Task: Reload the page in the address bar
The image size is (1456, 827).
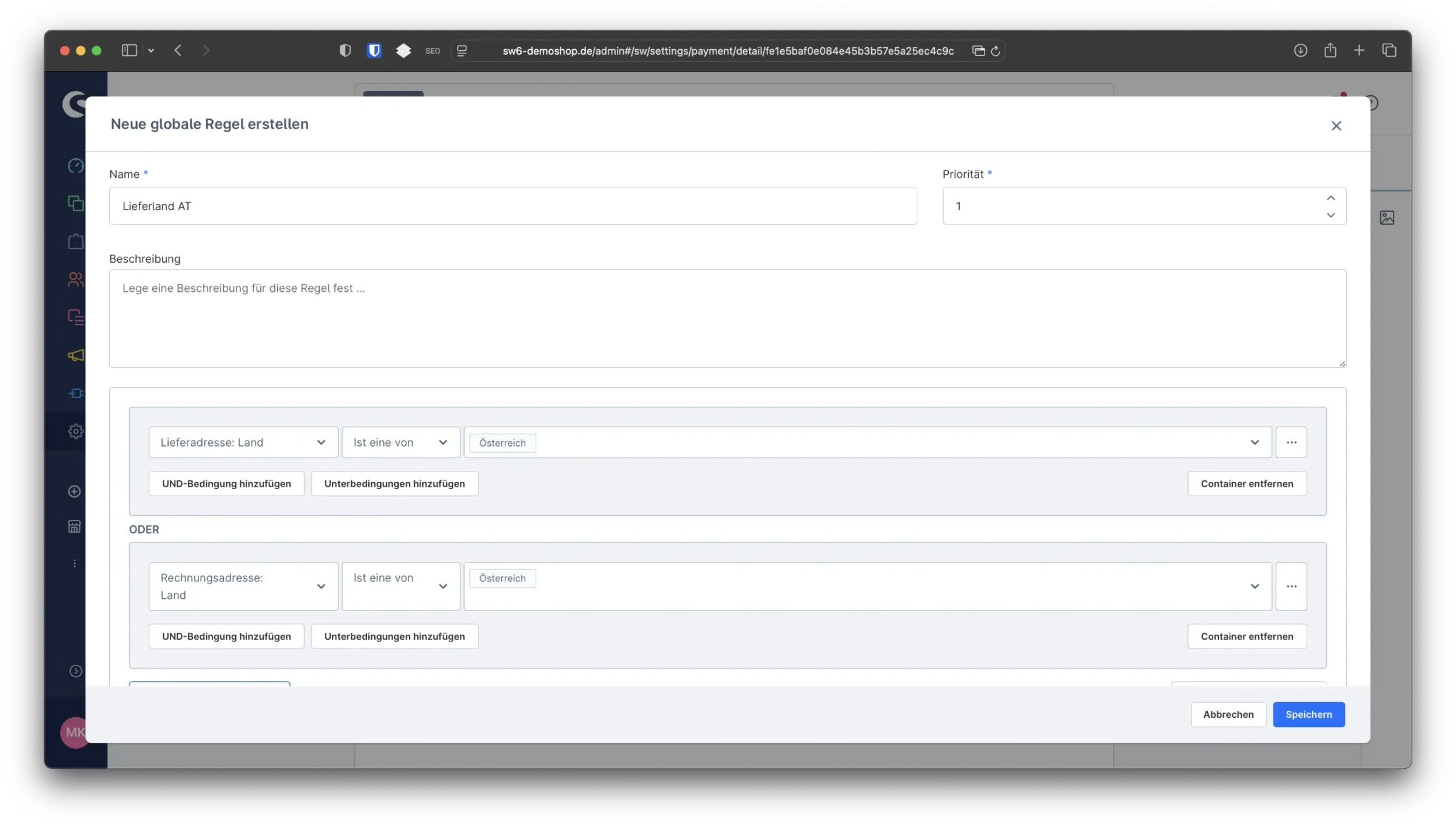Action: pos(996,51)
